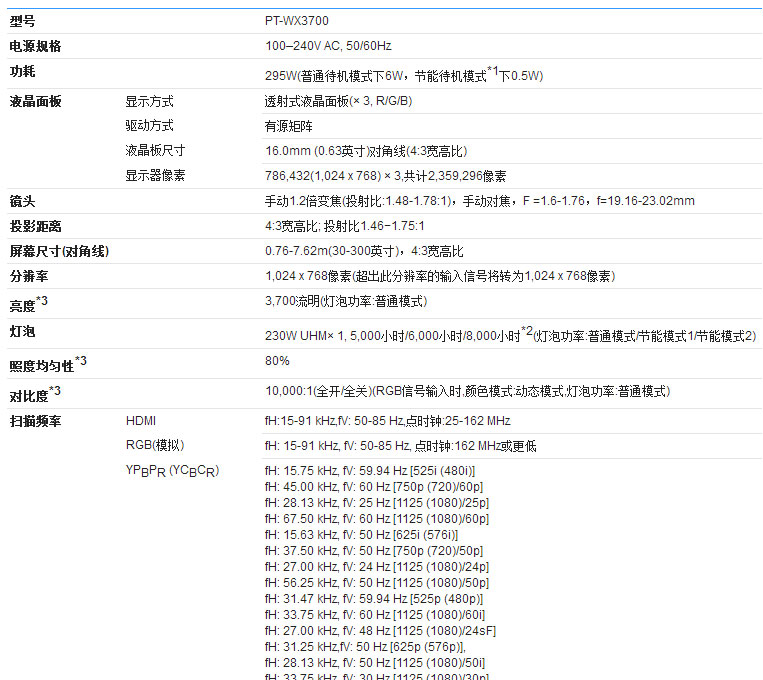Screen dimensions: 763x680
Task: Select the 750p (720)/50p frequency line
Action: click(374, 551)
